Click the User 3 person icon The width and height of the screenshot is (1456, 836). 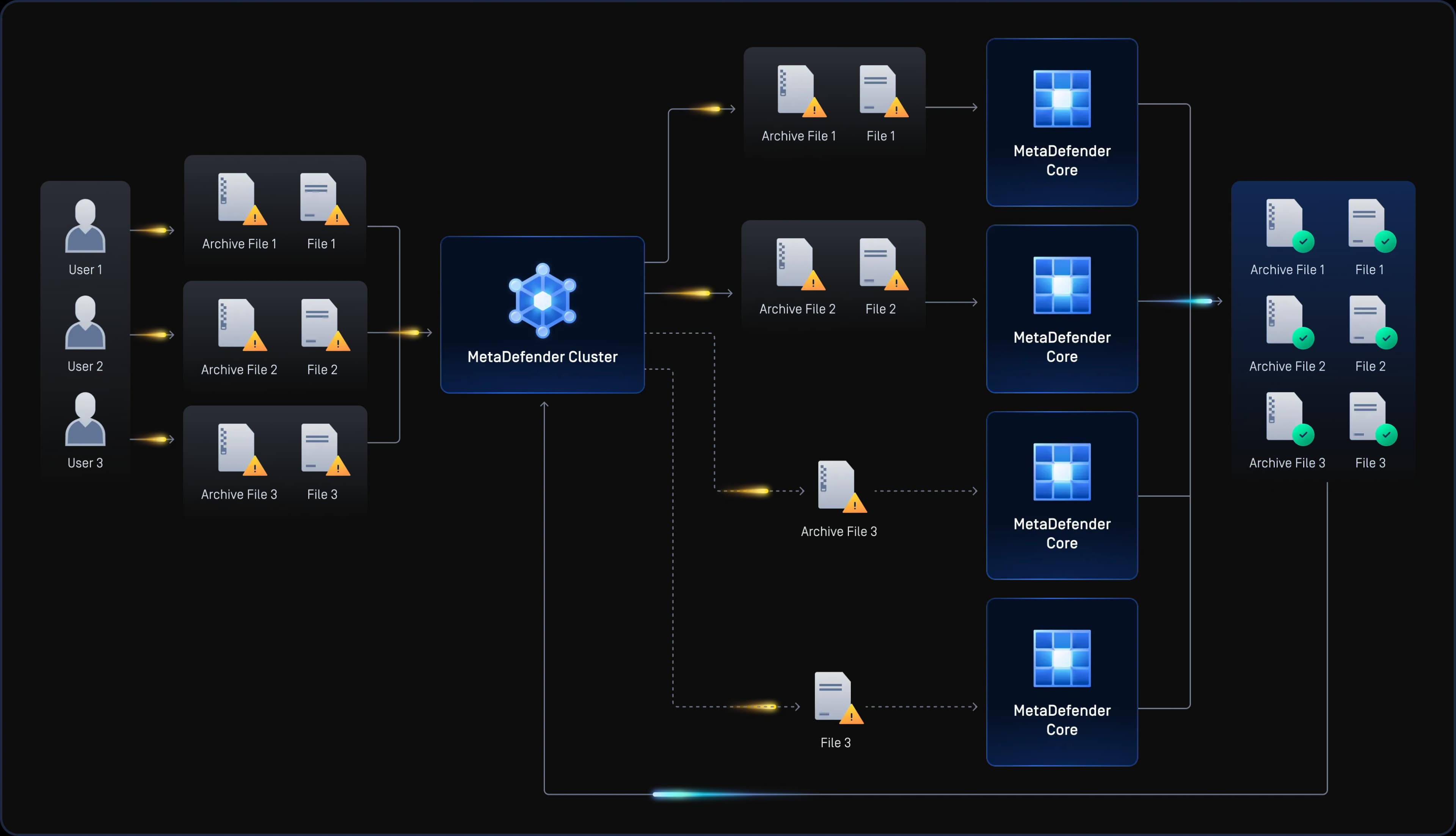point(85,419)
